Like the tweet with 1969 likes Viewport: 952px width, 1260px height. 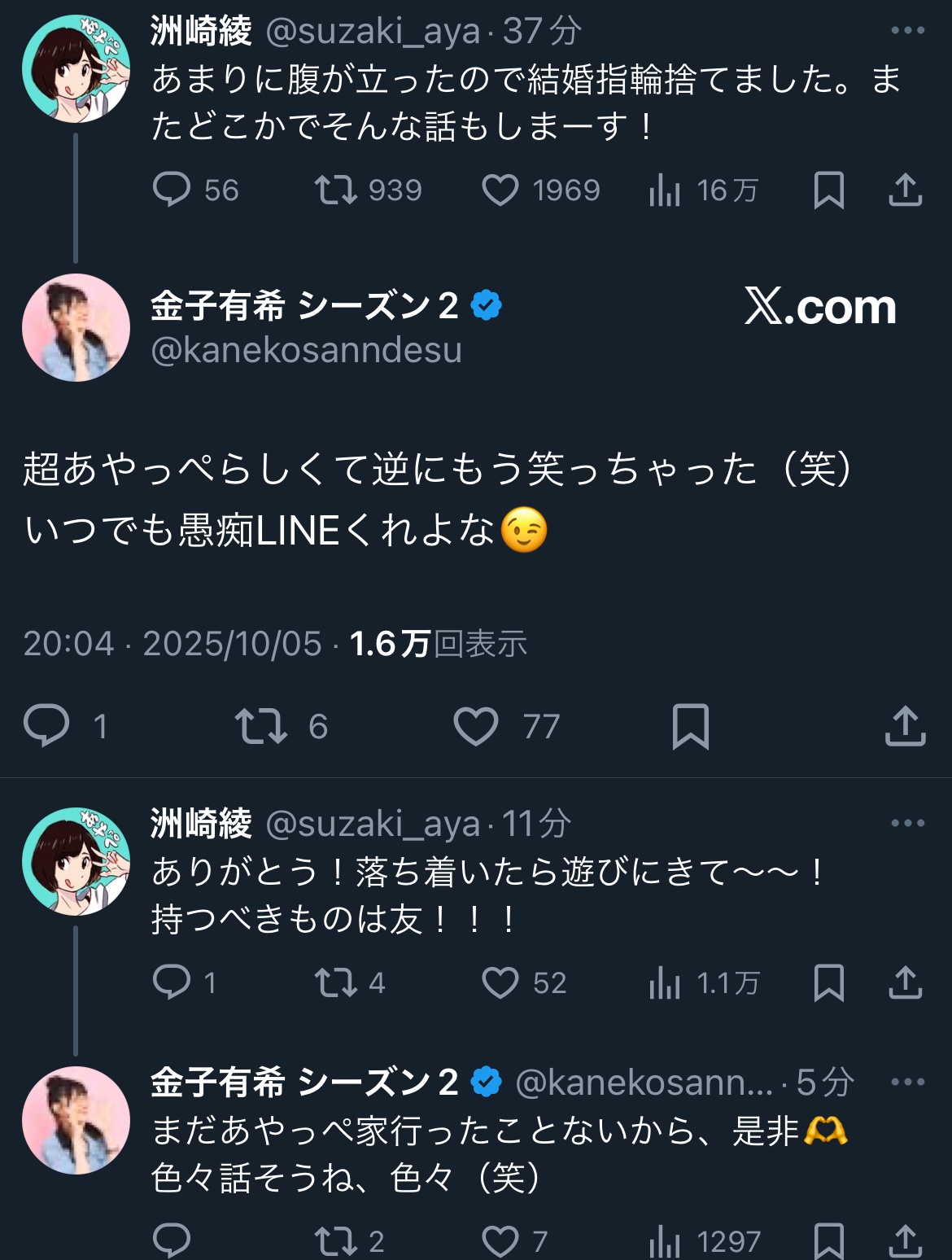500,190
